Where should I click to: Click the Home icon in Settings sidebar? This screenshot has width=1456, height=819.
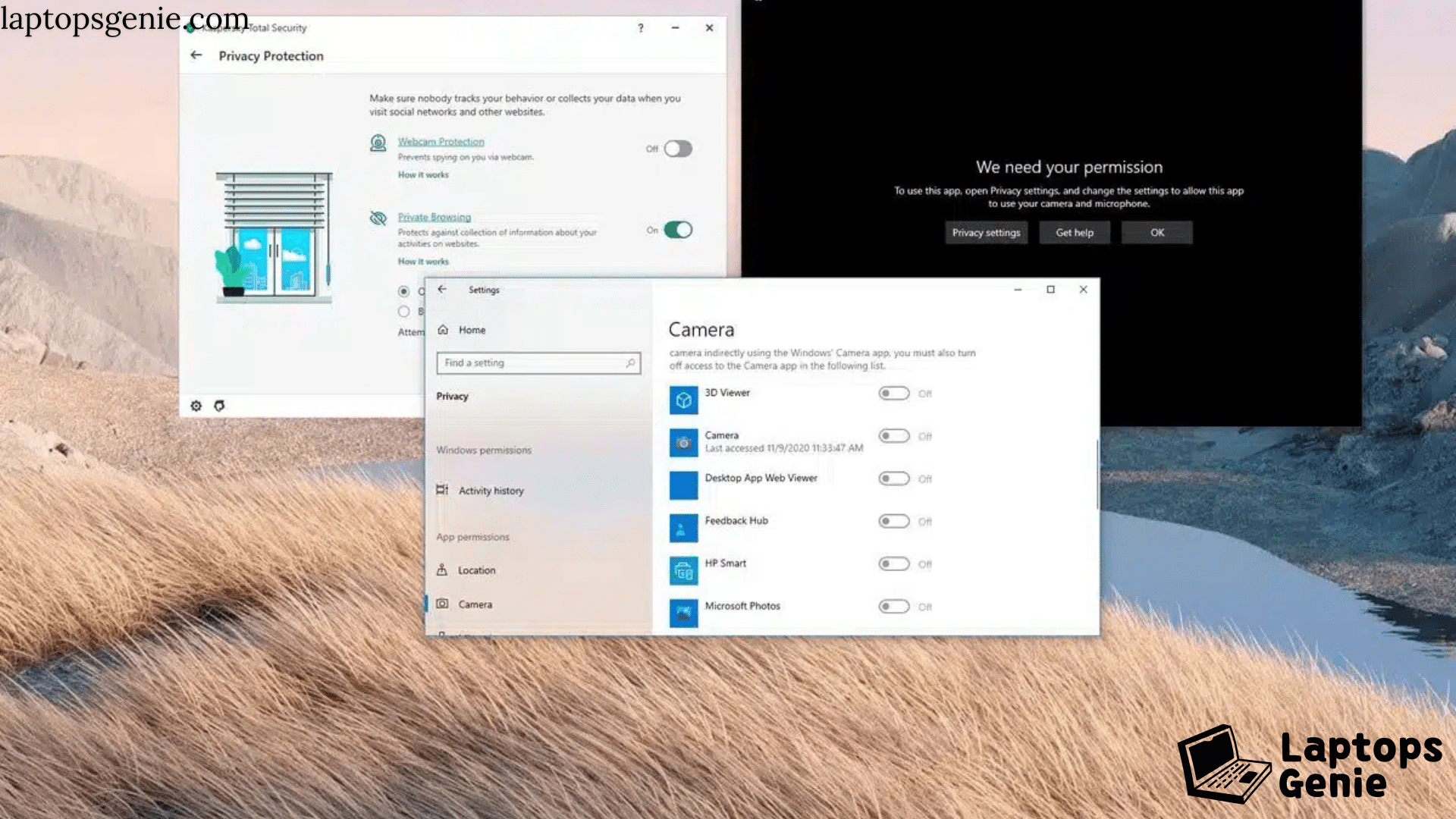443,330
